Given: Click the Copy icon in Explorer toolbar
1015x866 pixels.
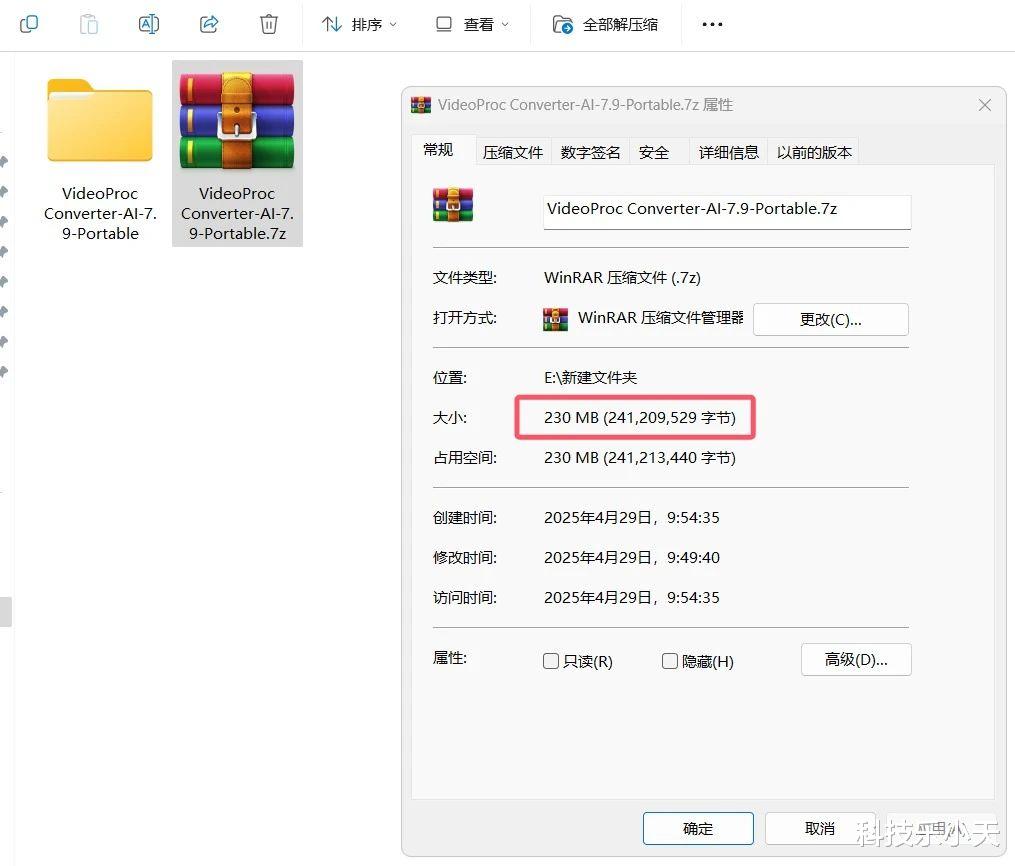Looking at the screenshot, I should click(29, 25).
